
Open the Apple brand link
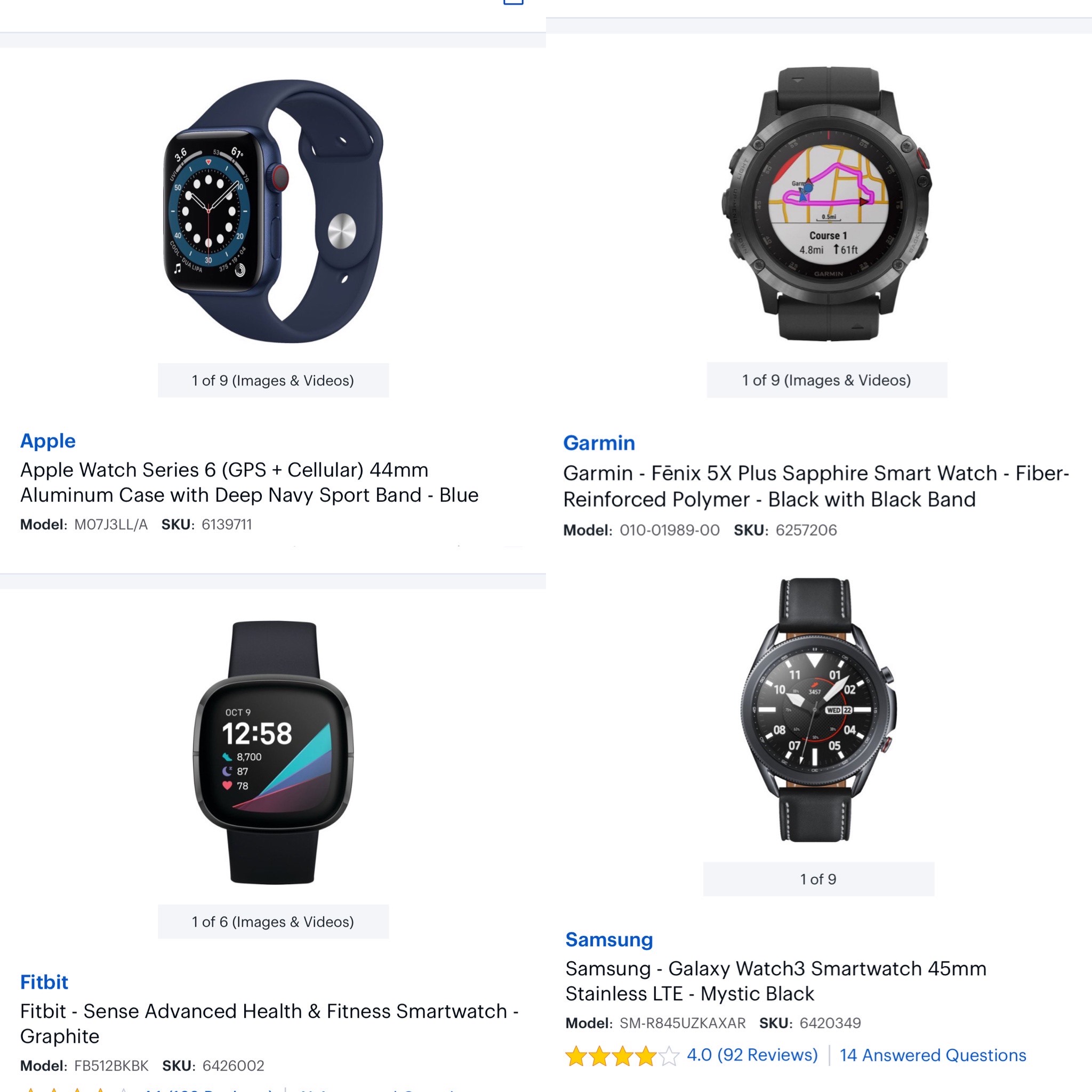coord(48,440)
